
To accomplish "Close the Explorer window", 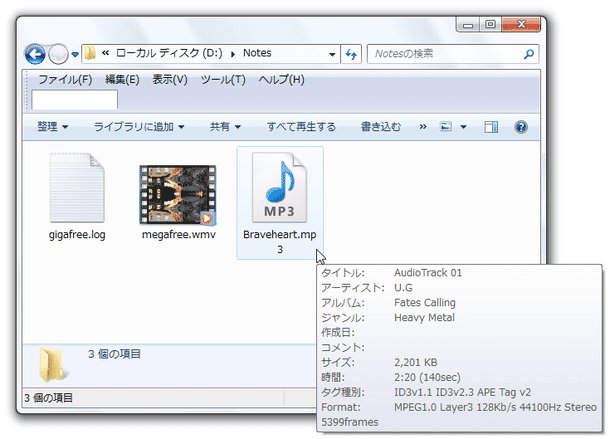I will tap(521, 25).
